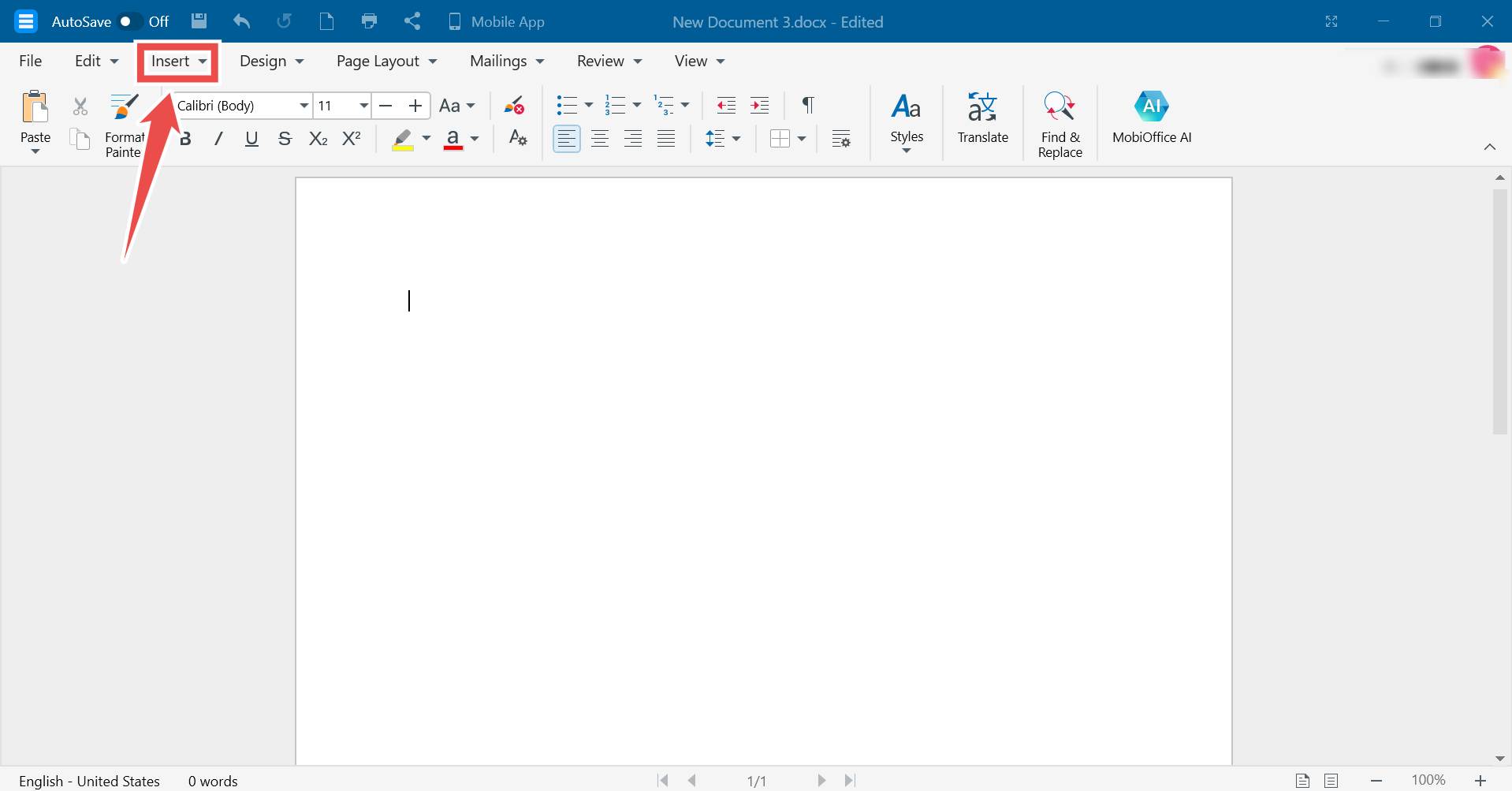
Task: Open numbered list style dropdown
Action: pos(637,106)
